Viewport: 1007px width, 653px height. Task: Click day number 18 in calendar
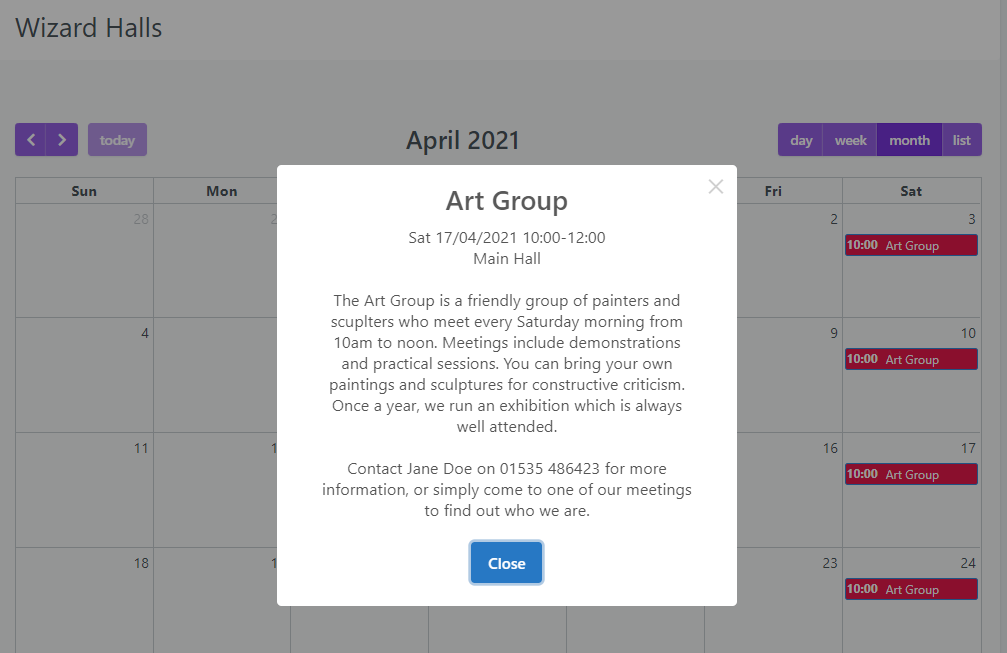[x=141, y=563]
